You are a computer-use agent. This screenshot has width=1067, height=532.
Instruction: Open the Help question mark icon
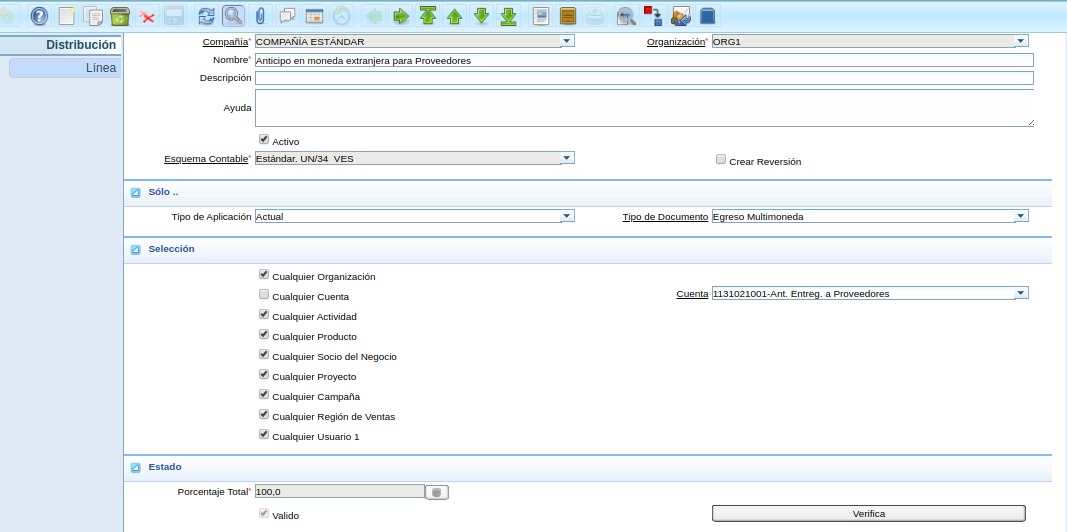39,15
